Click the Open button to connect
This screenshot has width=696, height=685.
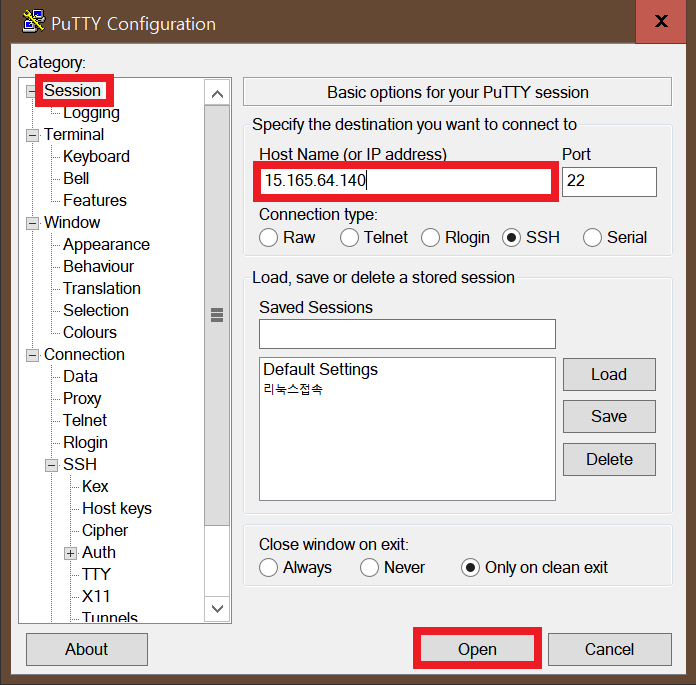477,649
